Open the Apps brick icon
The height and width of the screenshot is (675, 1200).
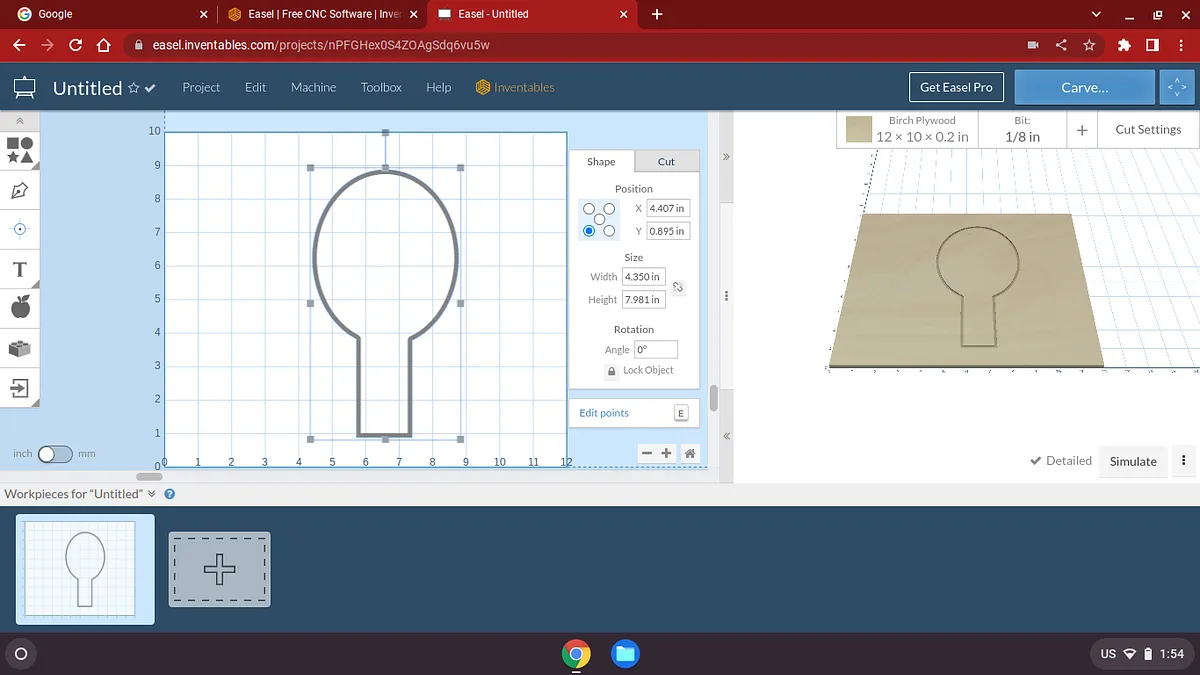pyautogui.click(x=20, y=348)
